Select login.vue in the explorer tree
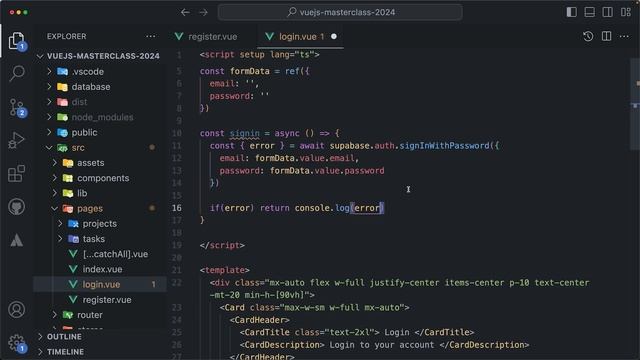The image size is (640, 360). tap(100, 284)
